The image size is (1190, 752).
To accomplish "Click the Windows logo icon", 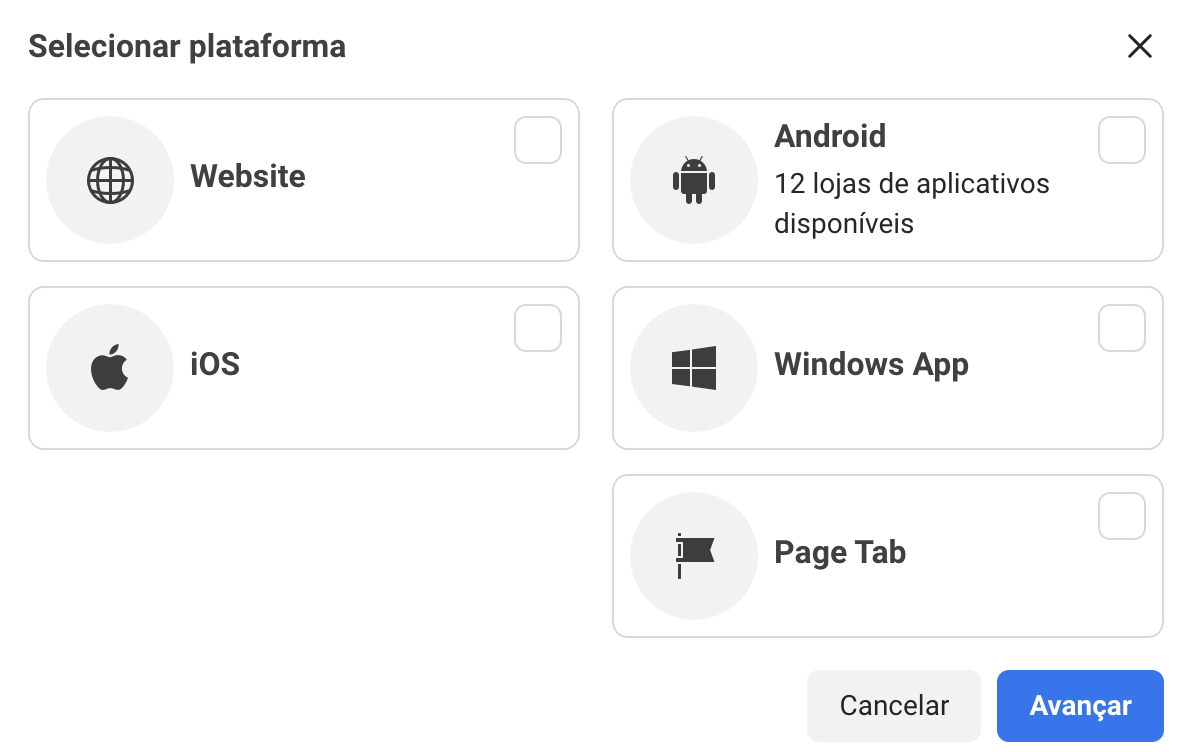I will (694, 368).
